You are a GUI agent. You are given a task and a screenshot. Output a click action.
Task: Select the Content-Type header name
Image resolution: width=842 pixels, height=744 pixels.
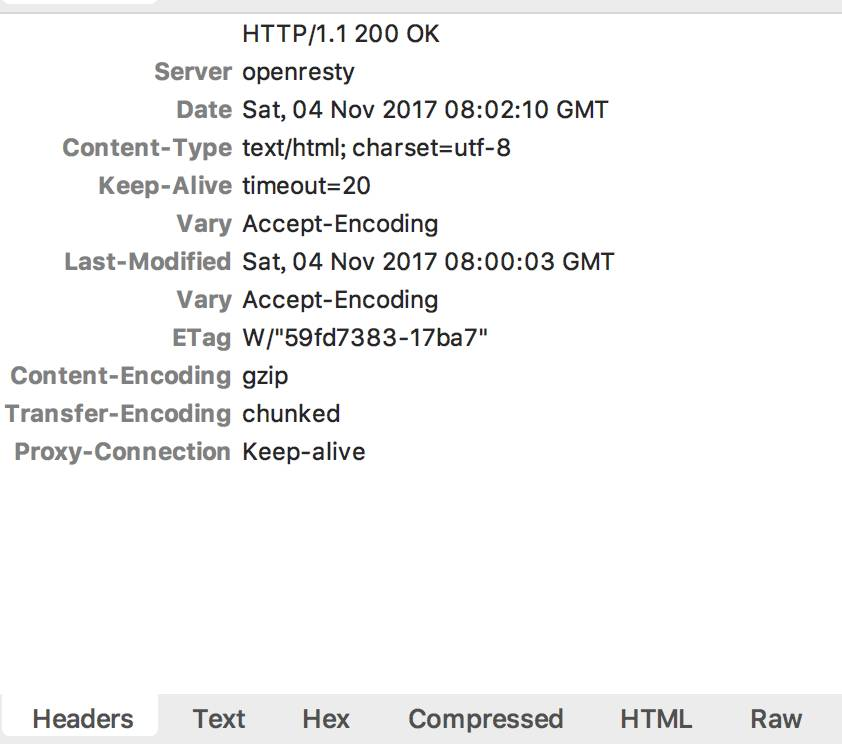147,148
